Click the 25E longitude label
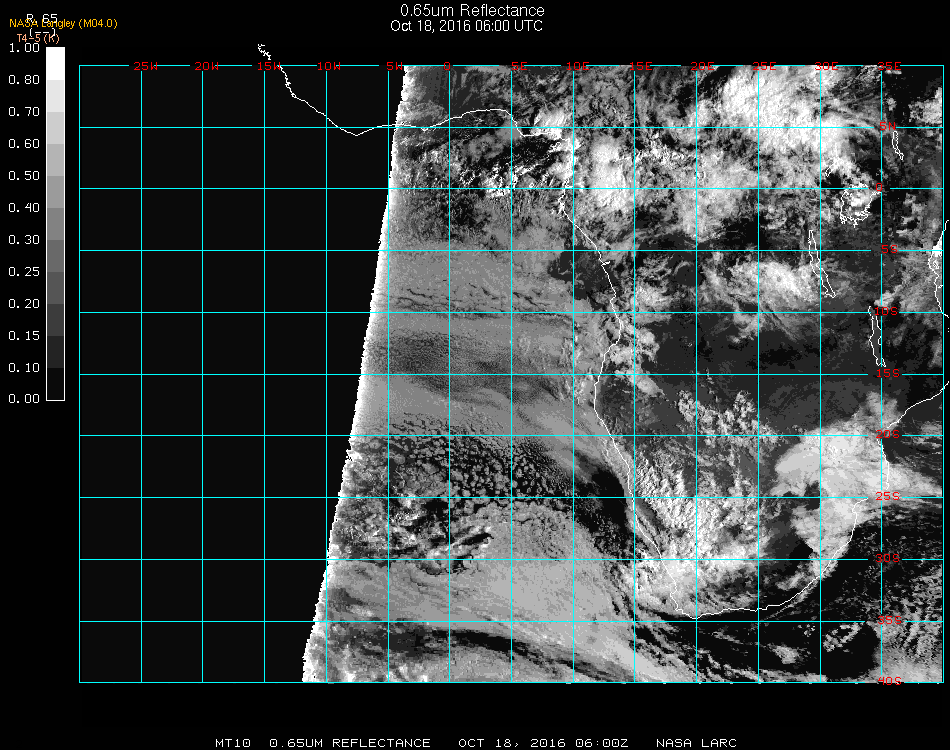This screenshot has width=950, height=750. pos(765,66)
